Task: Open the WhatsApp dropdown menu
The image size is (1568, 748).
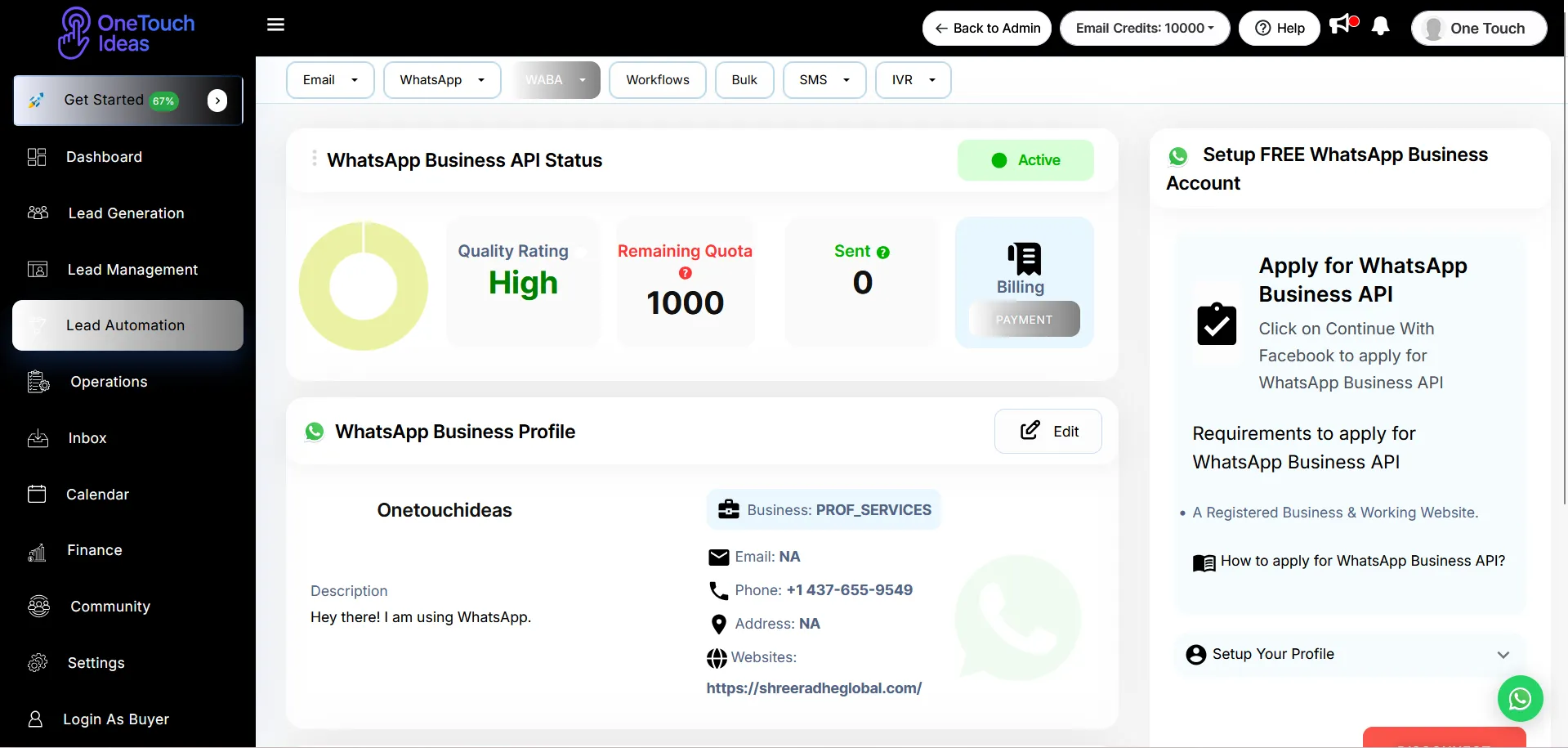Action: pyautogui.click(x=442, y=80)
